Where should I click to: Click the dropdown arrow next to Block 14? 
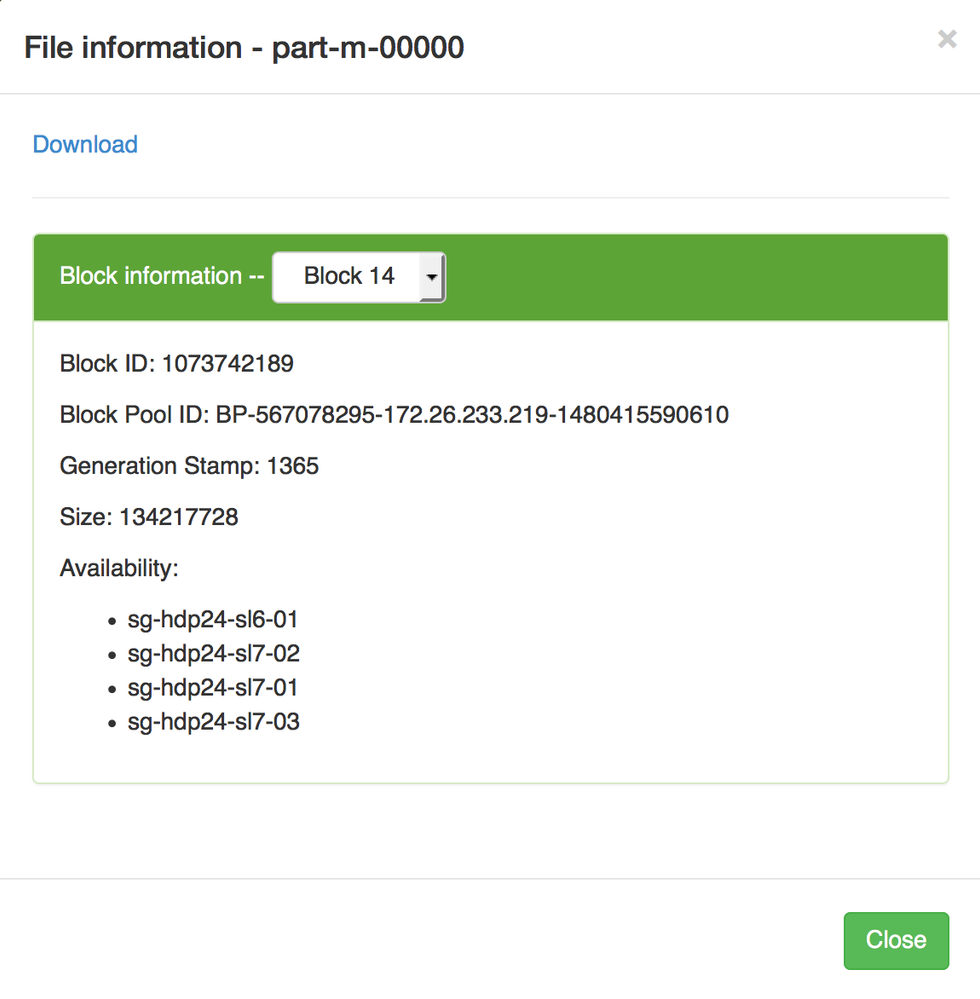[432, 277]
